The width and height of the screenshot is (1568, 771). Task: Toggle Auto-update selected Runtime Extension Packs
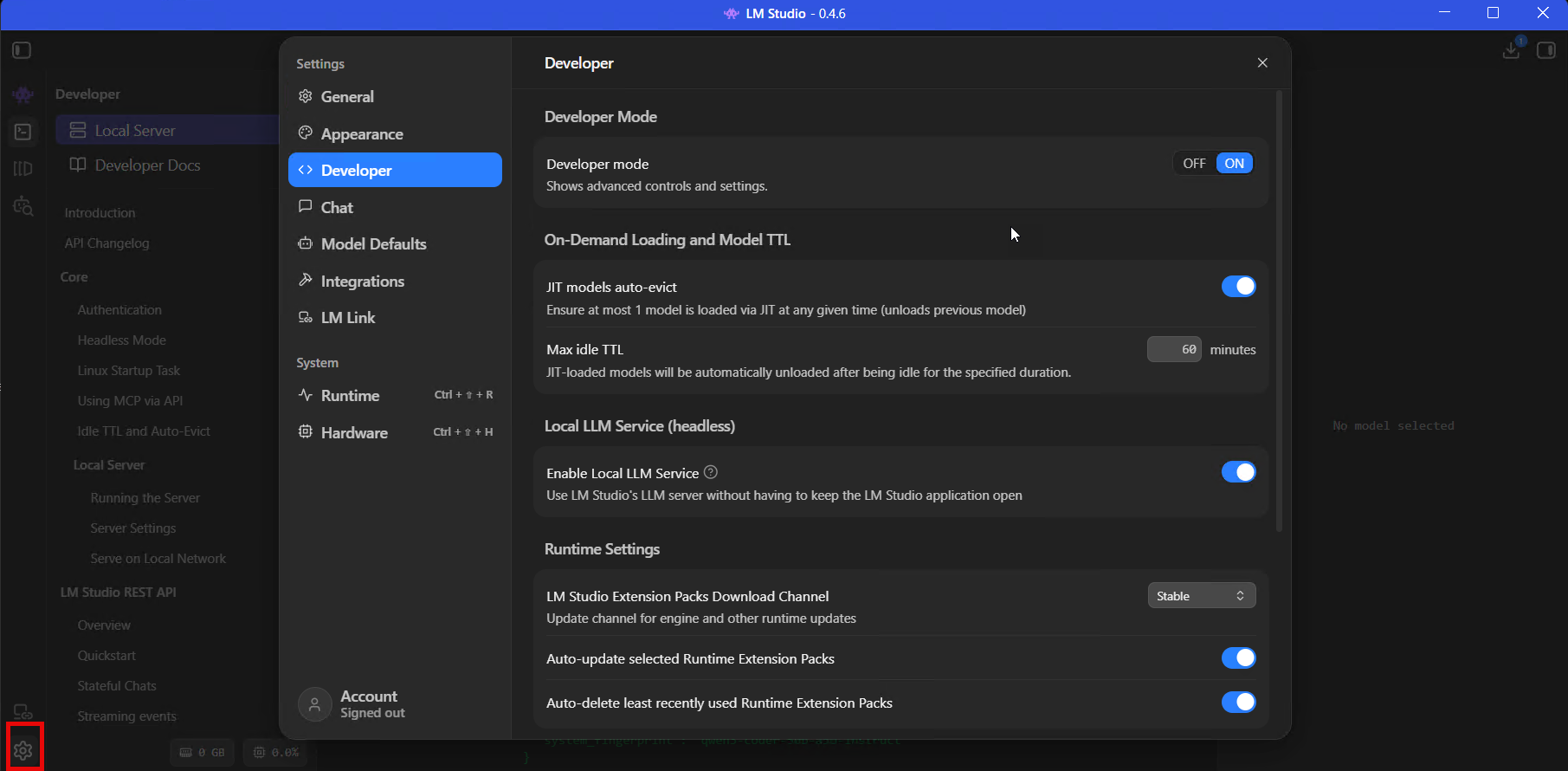tap(1239, 658)
